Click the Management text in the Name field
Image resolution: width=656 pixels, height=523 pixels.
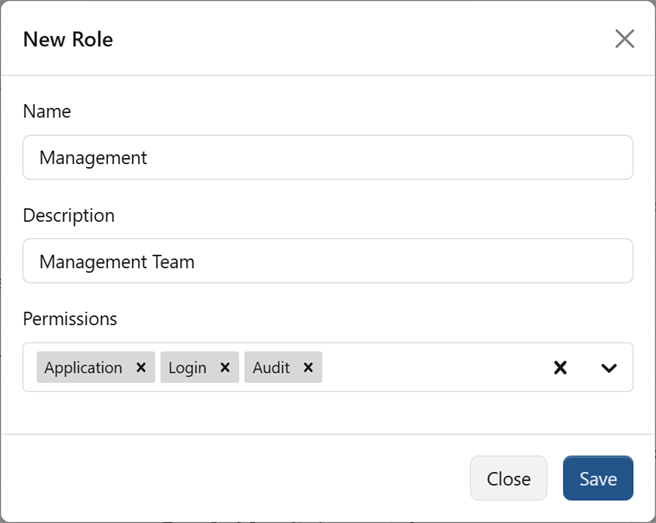93,158
